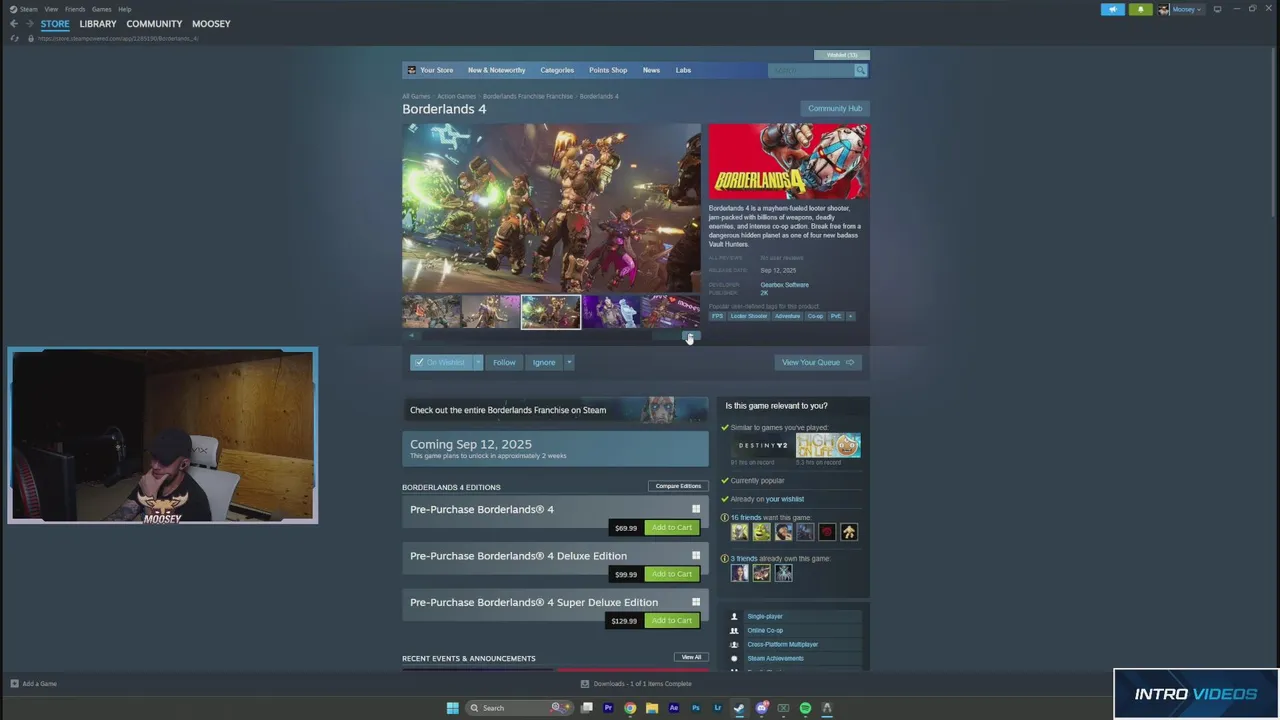Click the Online Co-op feature icon
The width and height of the screenshot is (1280, 720).
[734, 631]
